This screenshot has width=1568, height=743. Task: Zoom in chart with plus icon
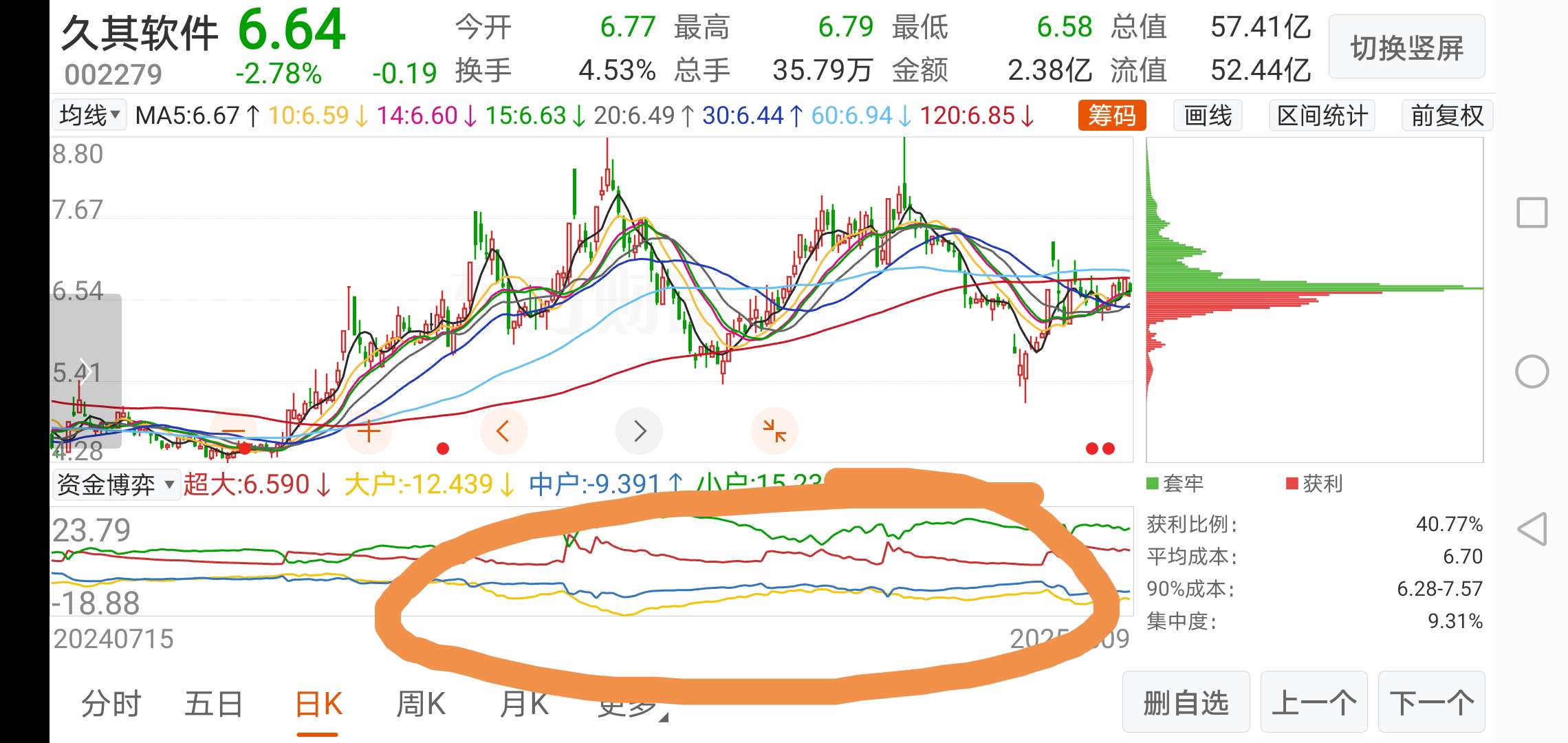tap(369, 431)
